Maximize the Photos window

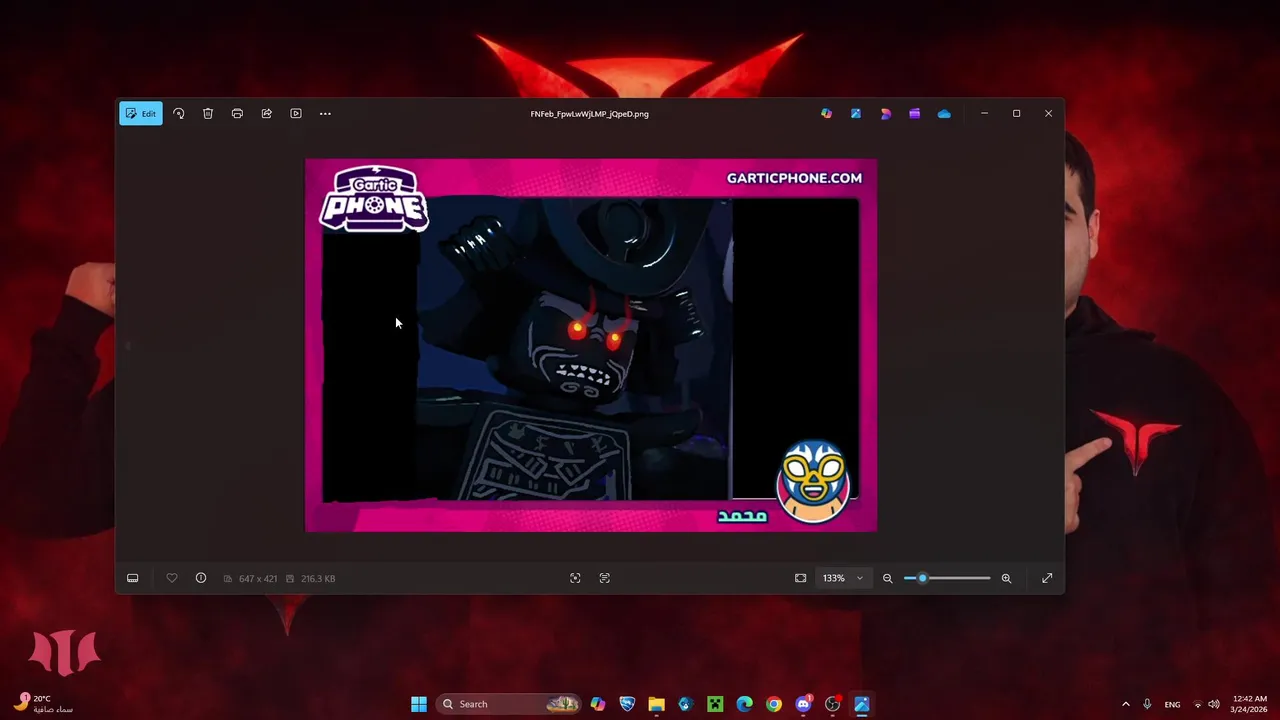point(1016,113)
